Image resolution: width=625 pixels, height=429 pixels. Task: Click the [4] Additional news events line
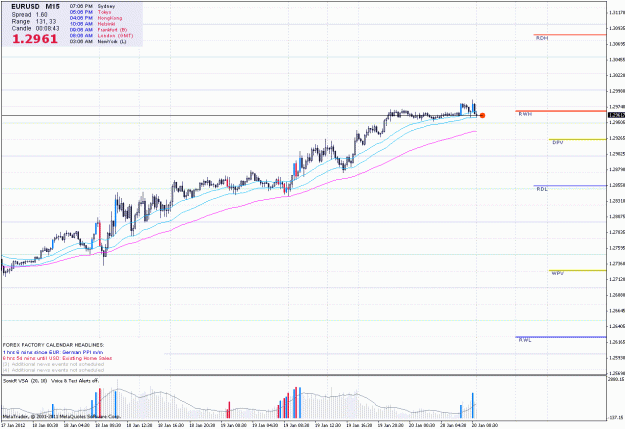click(53, 370)
